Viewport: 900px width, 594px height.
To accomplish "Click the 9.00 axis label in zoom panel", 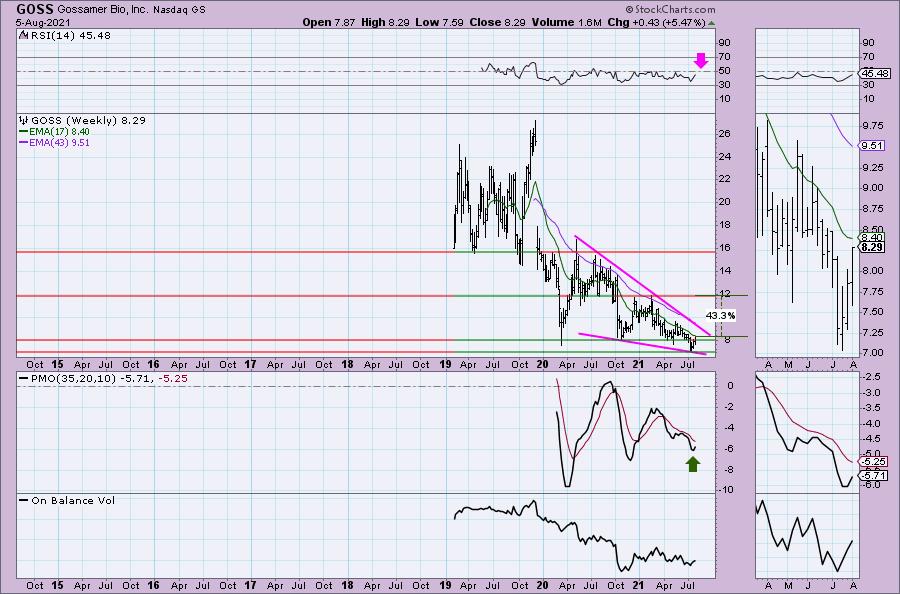I will (872, 188).
